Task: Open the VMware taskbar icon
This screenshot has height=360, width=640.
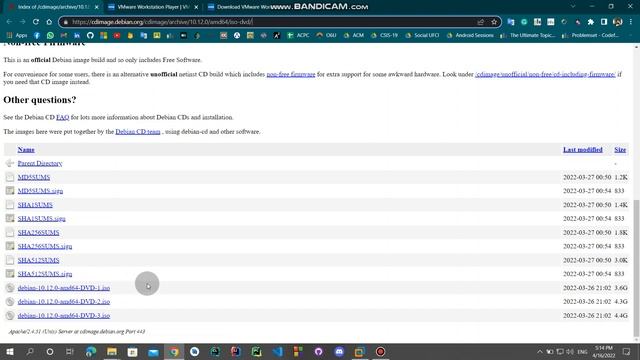Action: coord(360,351)
